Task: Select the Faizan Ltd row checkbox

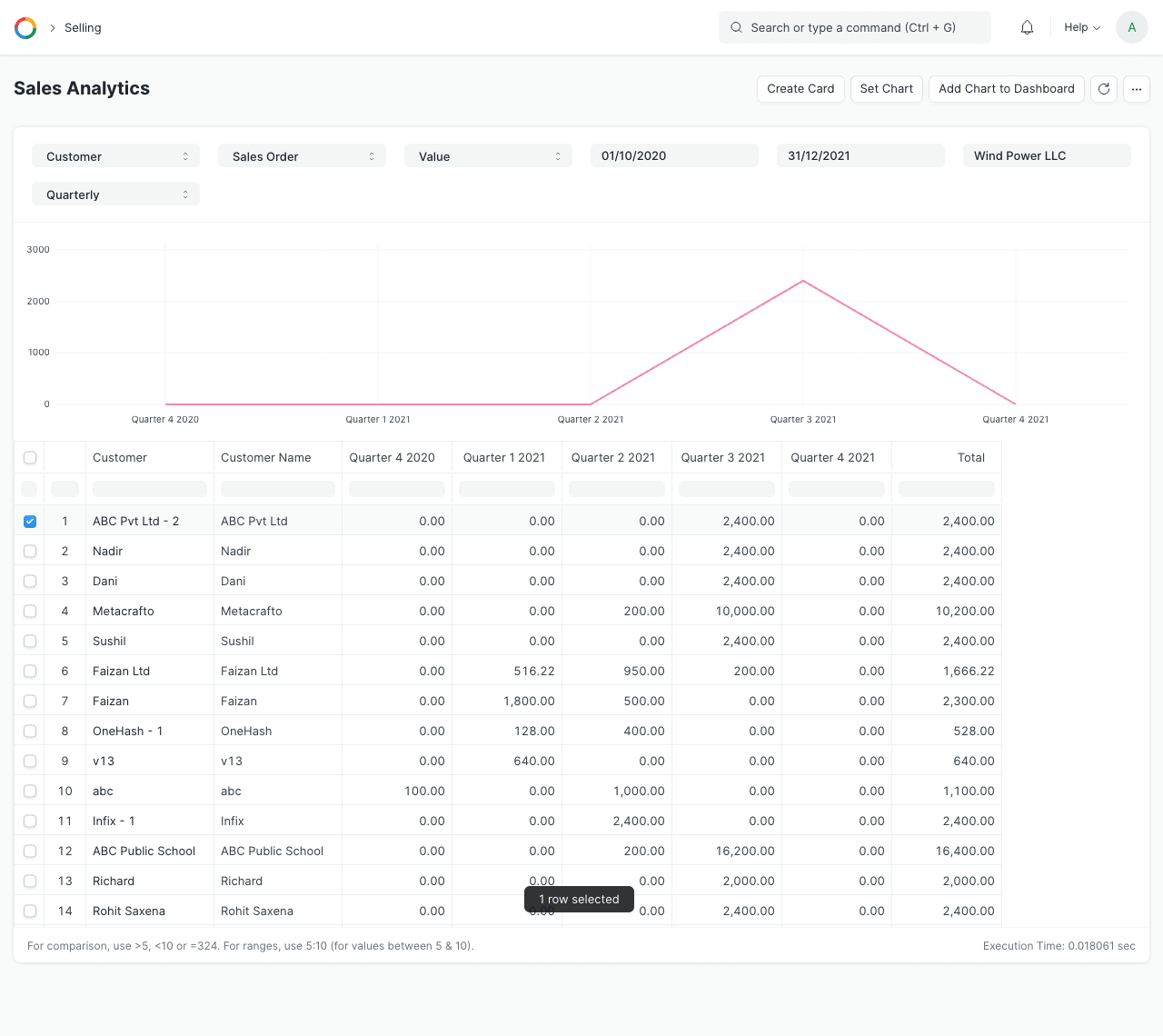Action: pyautogui.click(x=30, y=672)
